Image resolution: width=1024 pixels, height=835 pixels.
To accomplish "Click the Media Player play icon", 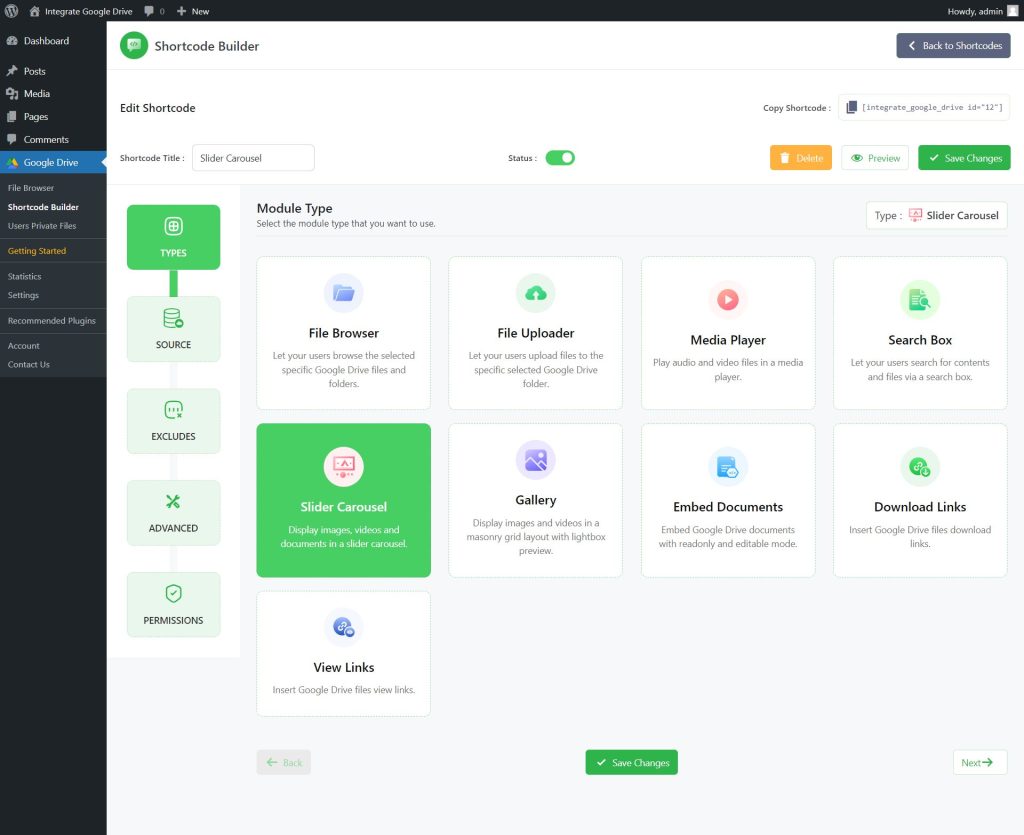I will [728, 300].
